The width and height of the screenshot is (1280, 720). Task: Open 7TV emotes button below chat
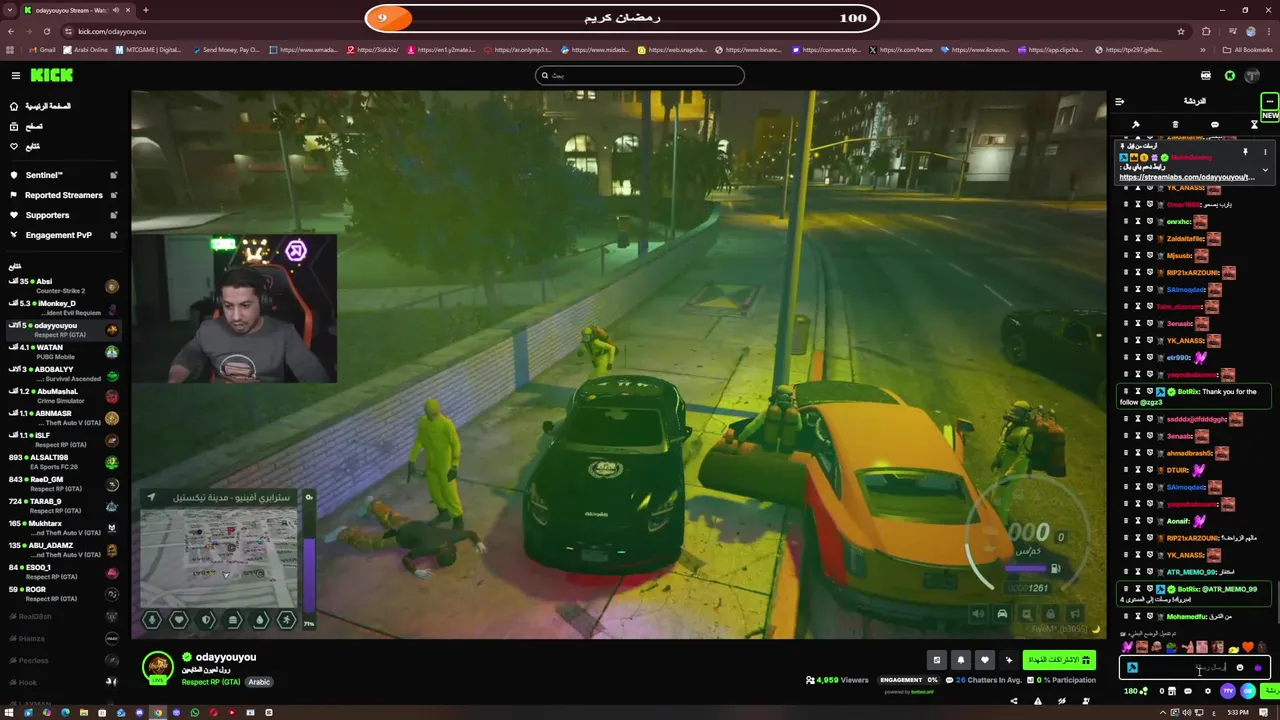(1228, 691)
